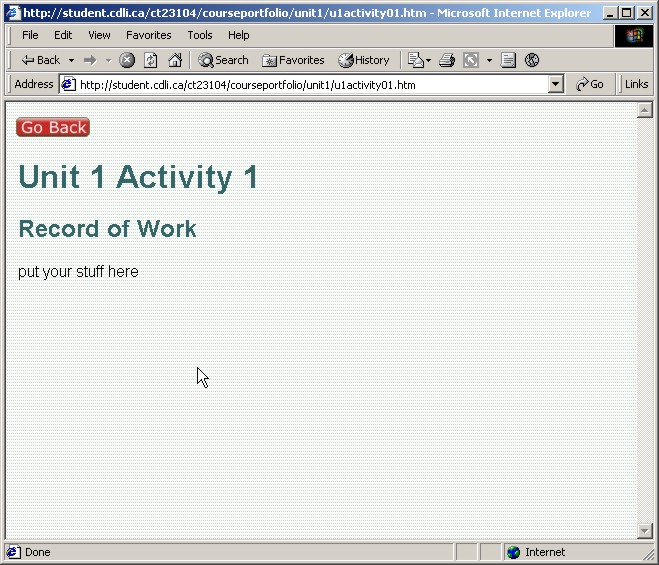The image size is (659, 565).
Task: Open the Edit menu
Action: (x=63, y=35)
